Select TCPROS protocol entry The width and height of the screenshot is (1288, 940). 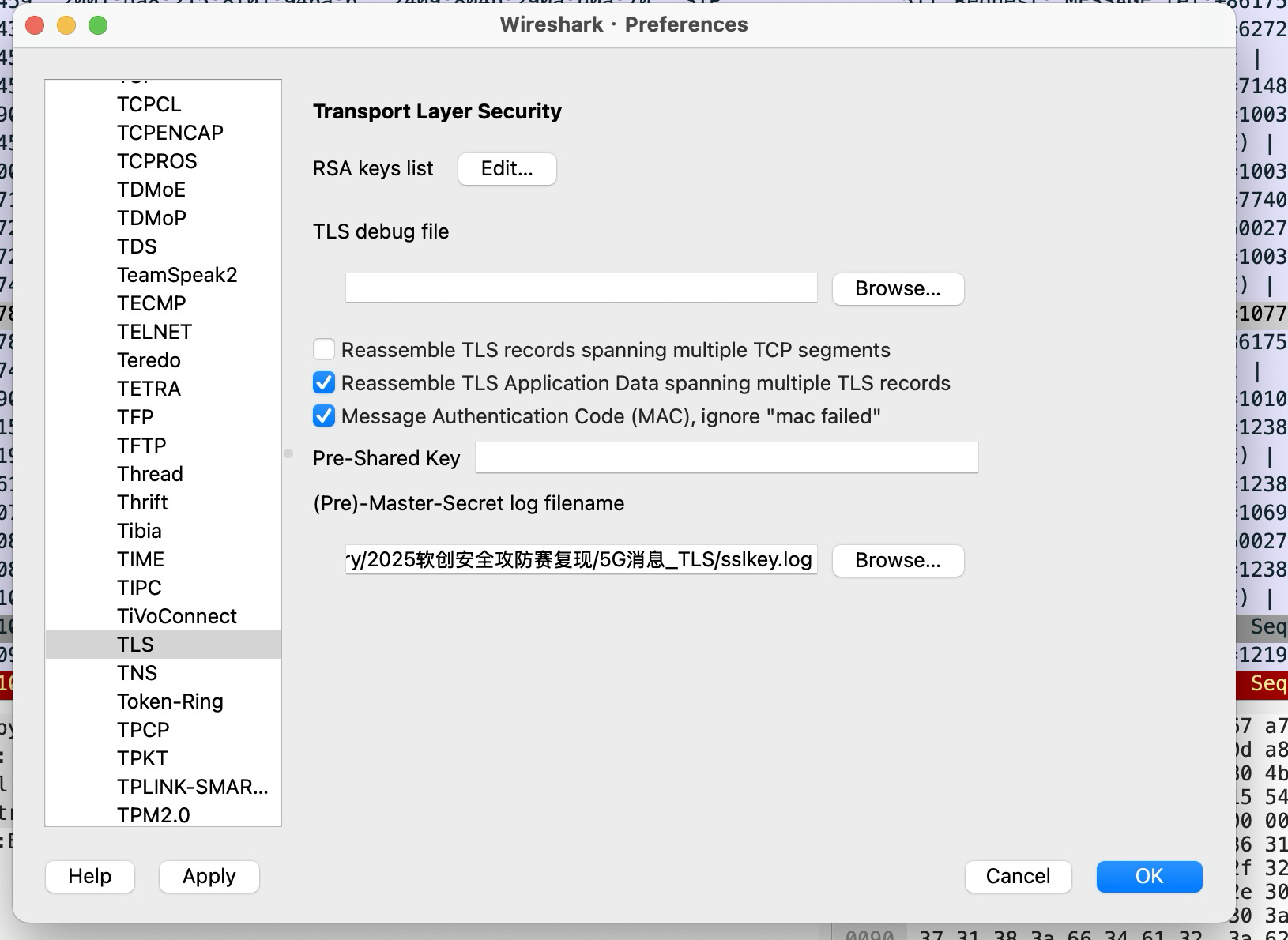[163, 161]
